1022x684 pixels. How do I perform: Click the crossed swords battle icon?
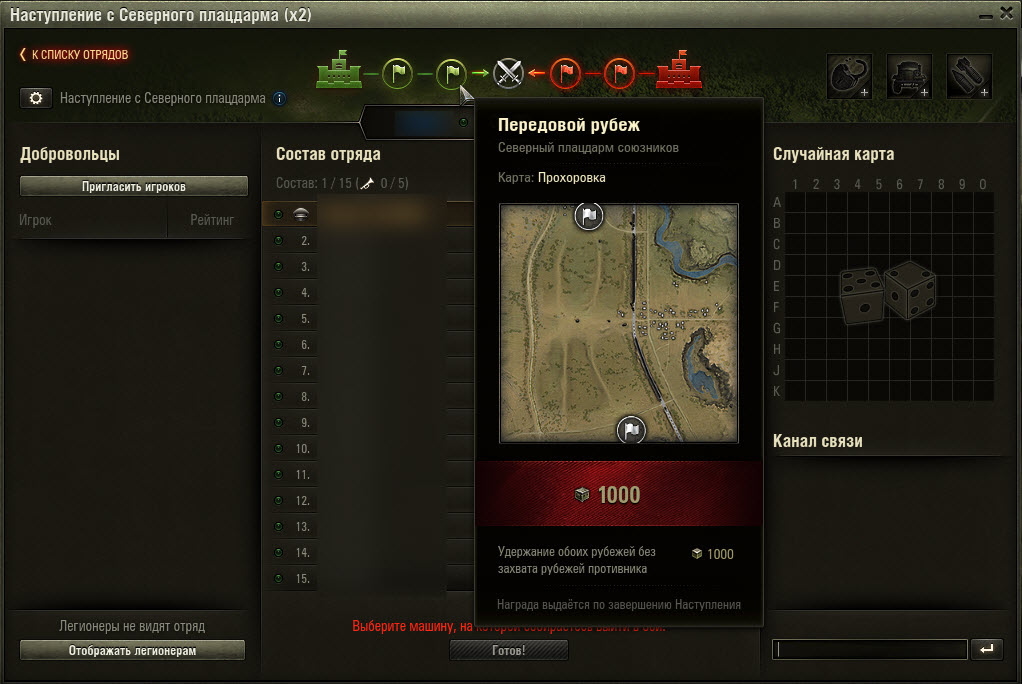click(x=508, y=73)
